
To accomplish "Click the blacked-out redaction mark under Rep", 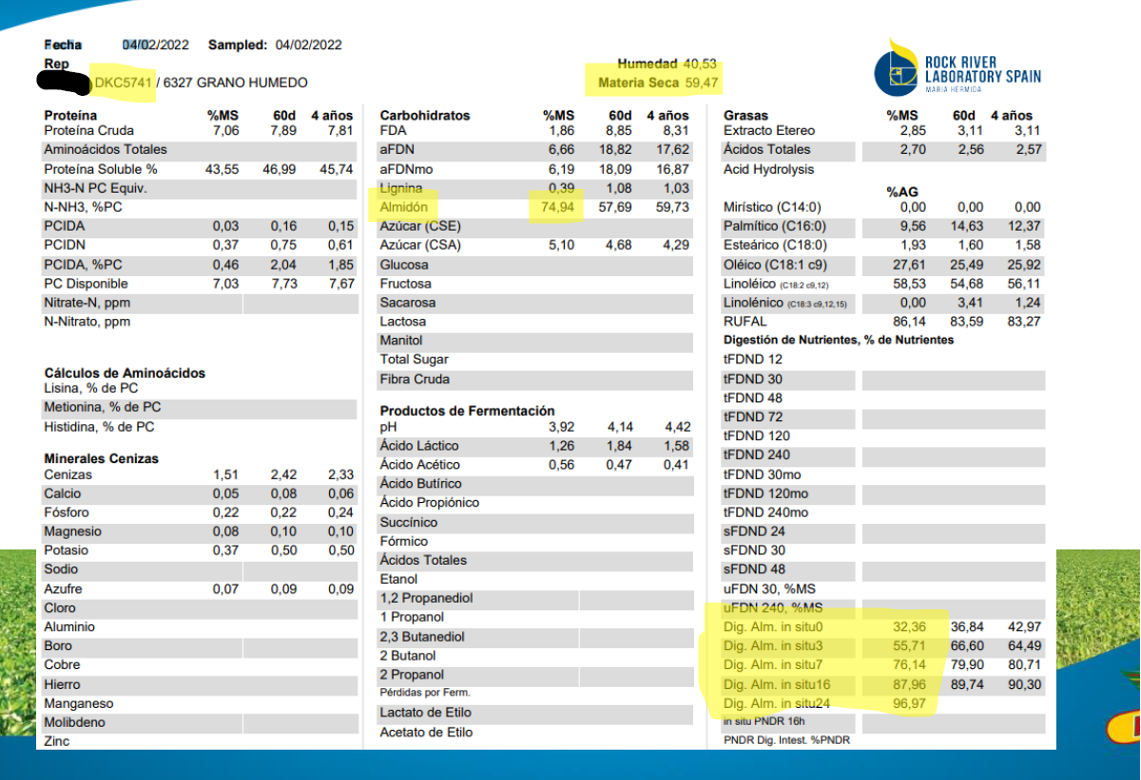I will pyautogui.click(x=64, y=81).
